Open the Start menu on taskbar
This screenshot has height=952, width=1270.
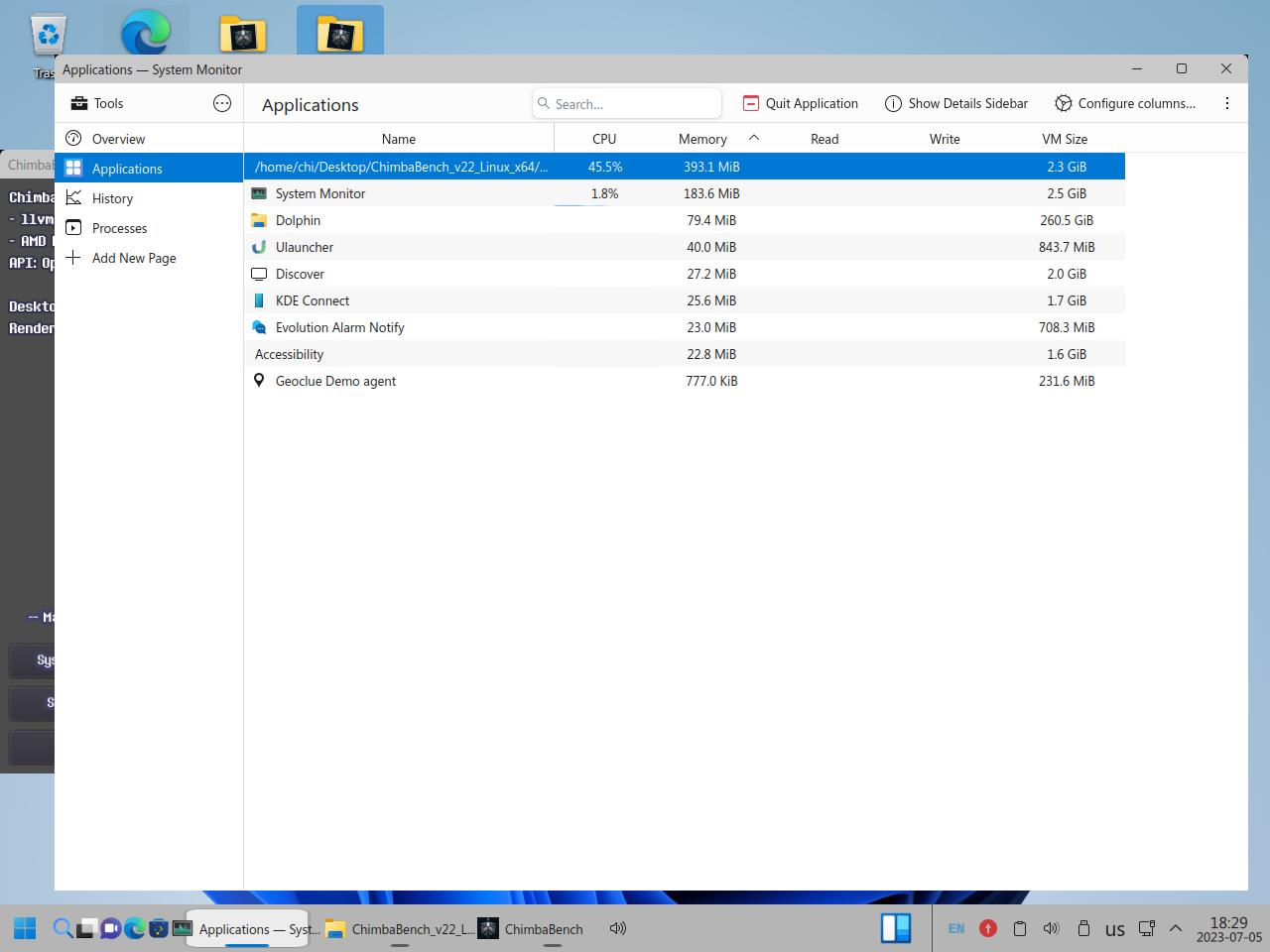click(x=25, y=928)
